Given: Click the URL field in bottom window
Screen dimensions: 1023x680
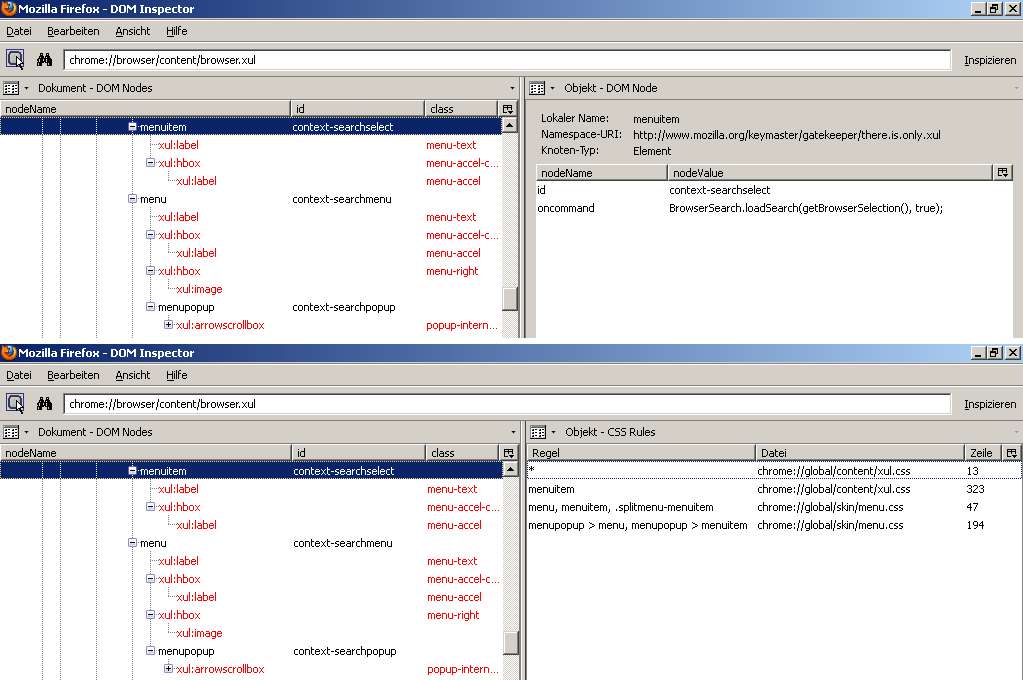Looking at the screenshot, I should [507, 403].
